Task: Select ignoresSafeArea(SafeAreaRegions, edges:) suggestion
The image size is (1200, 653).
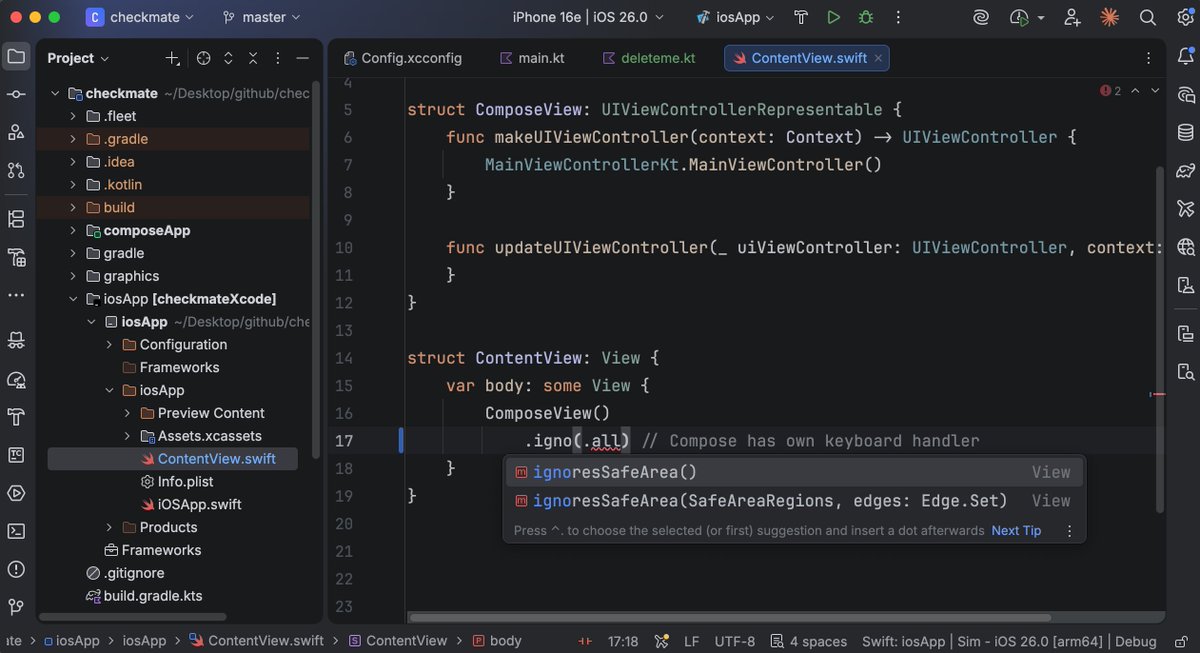Action: click(794, 501)
